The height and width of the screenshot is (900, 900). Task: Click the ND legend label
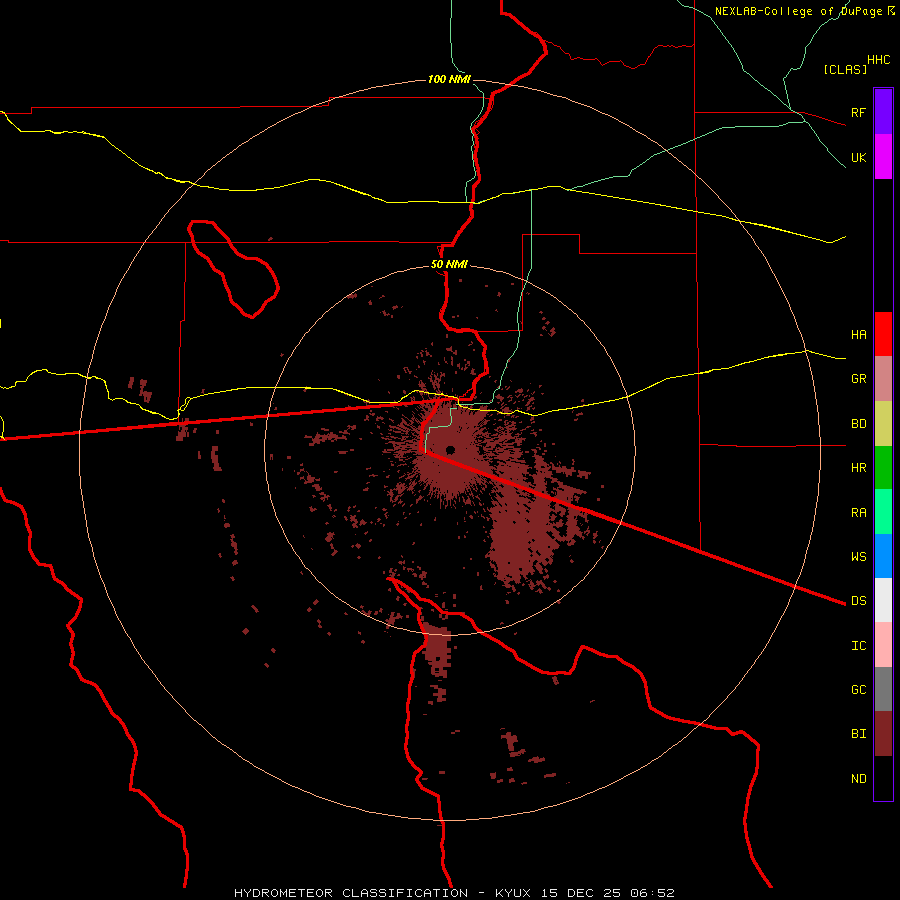858,779
